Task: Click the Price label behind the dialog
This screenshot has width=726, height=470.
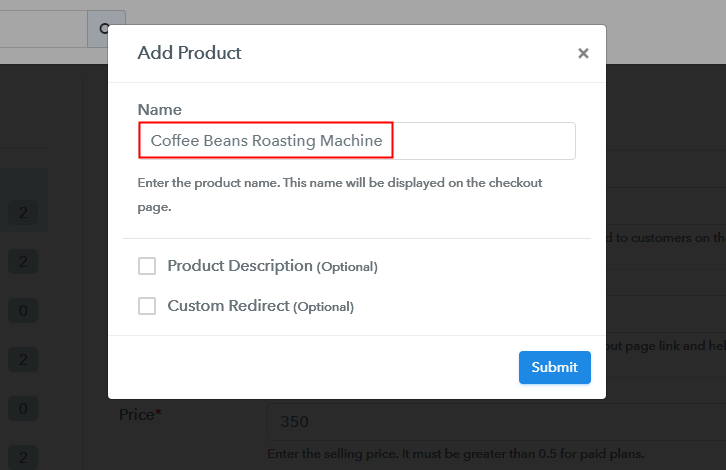Action: pos(140,414)
